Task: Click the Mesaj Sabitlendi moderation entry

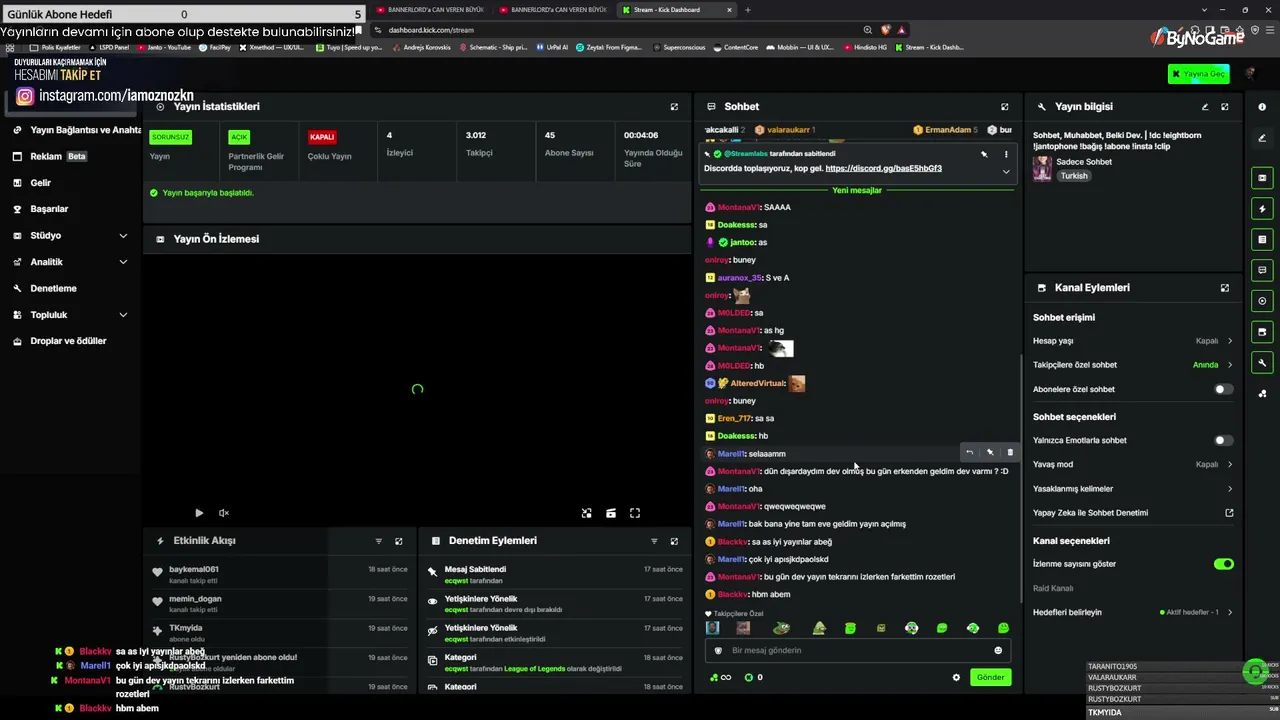Action: coord(555,575)
